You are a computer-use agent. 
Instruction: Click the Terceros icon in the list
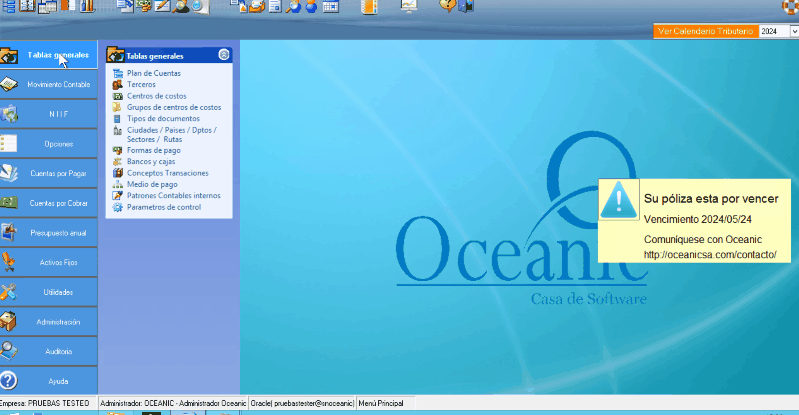click(x=118, y=85)
